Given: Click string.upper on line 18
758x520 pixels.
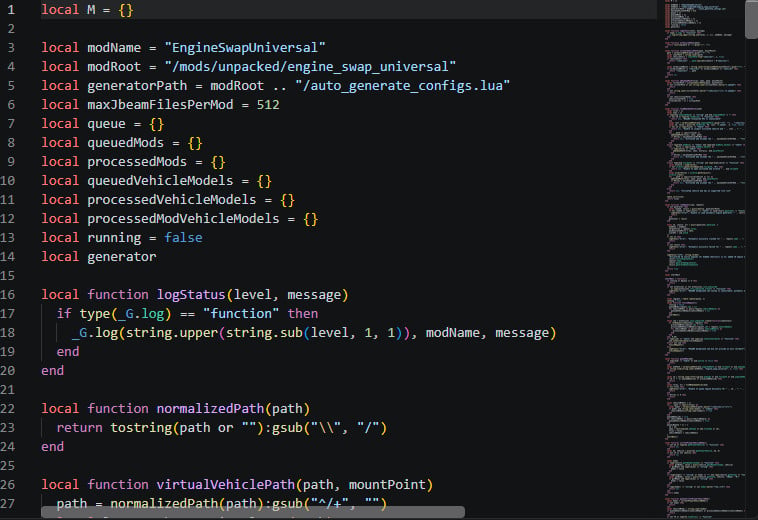Looking at the screenshot, I should tap(172, 333).
